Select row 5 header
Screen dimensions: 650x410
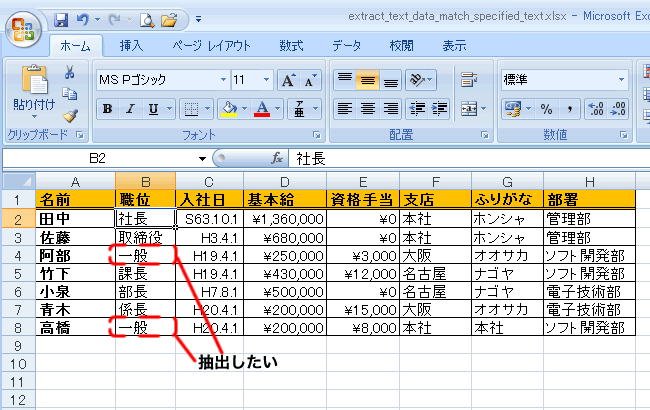(18, 274)
